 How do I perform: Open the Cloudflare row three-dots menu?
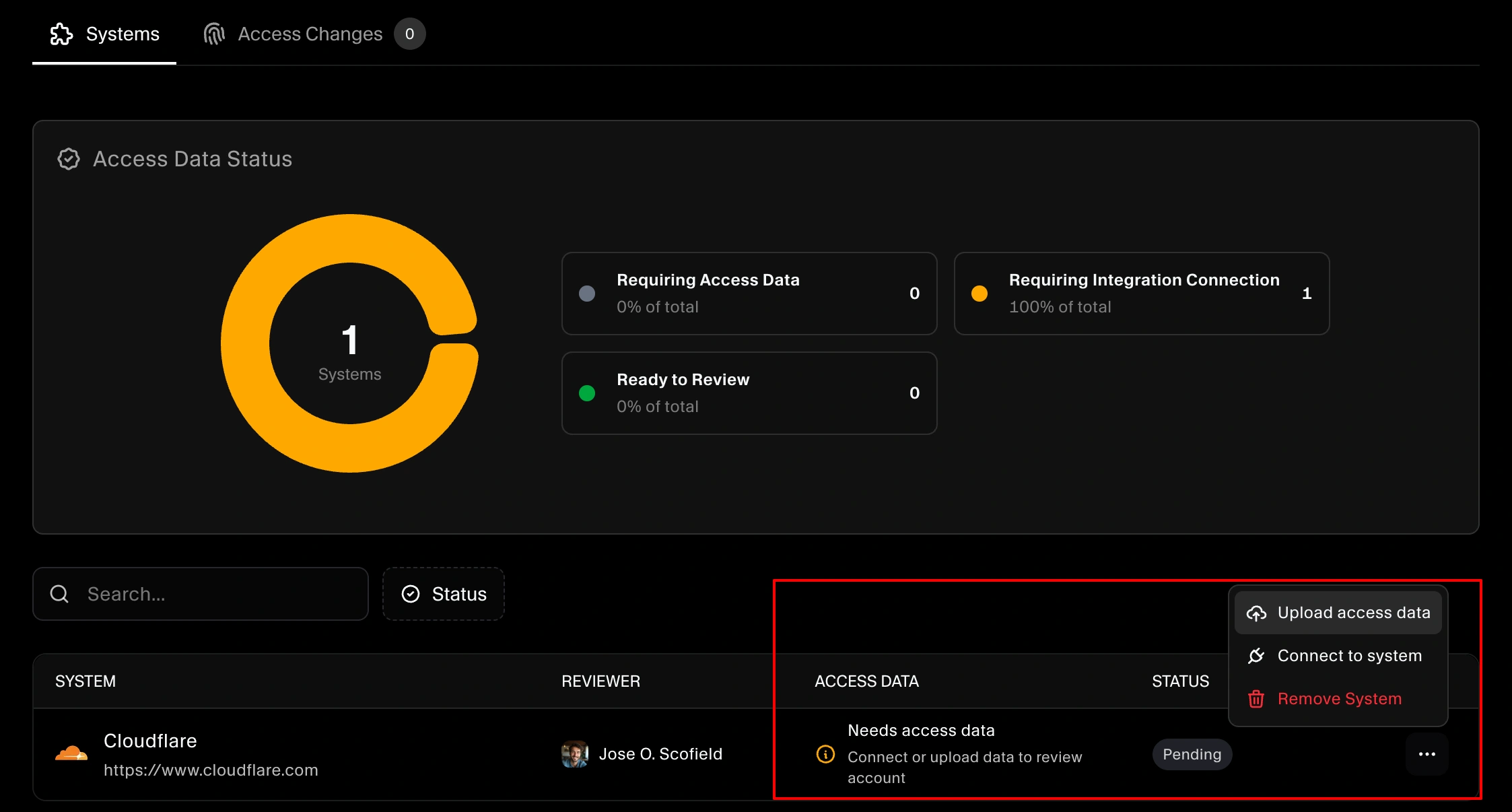point(1427,754)
